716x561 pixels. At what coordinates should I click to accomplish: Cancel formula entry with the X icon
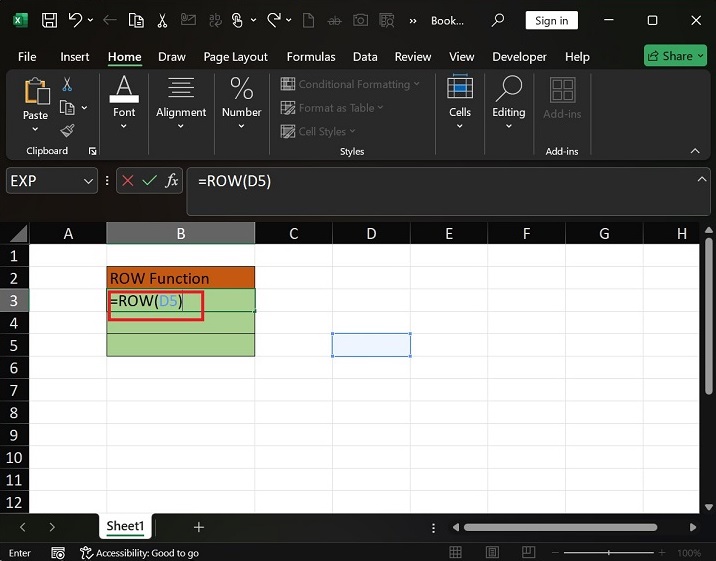(127, 181)
